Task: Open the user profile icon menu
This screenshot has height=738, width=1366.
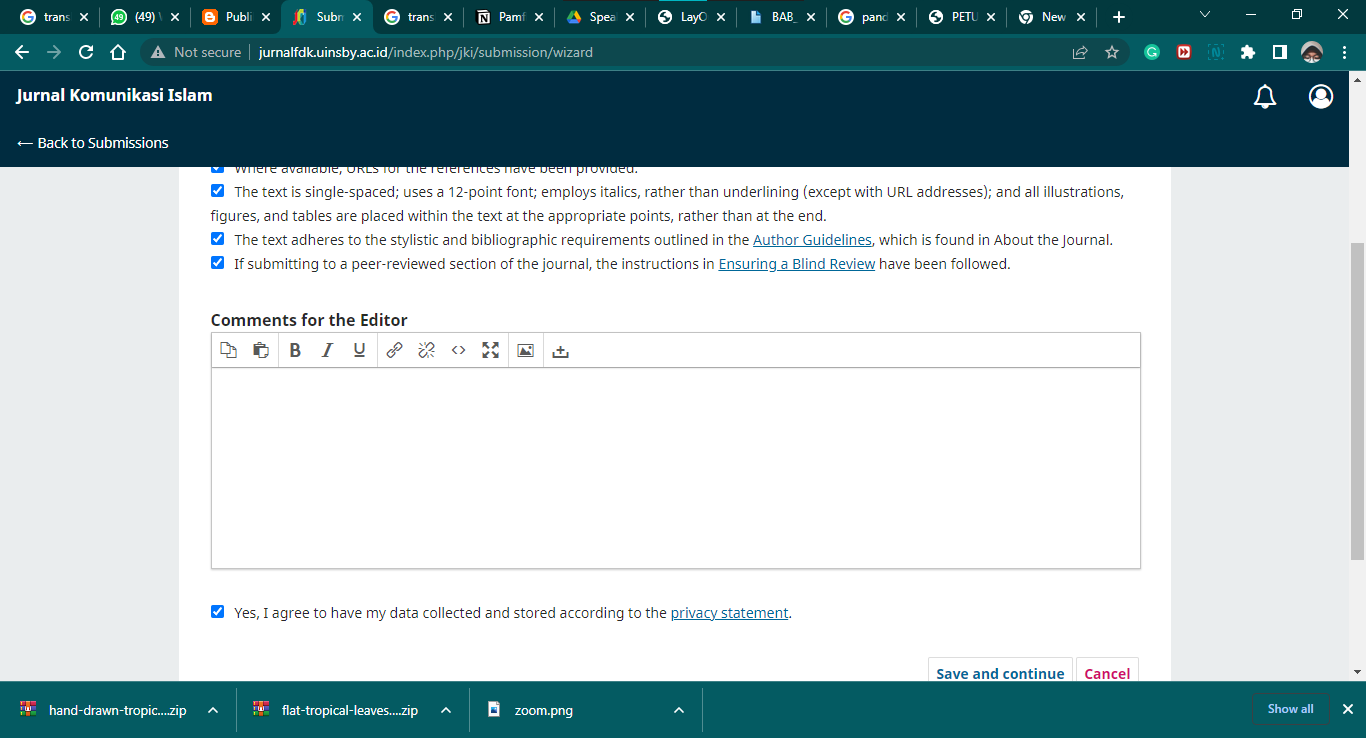Action: click(x=1321, y=96)
